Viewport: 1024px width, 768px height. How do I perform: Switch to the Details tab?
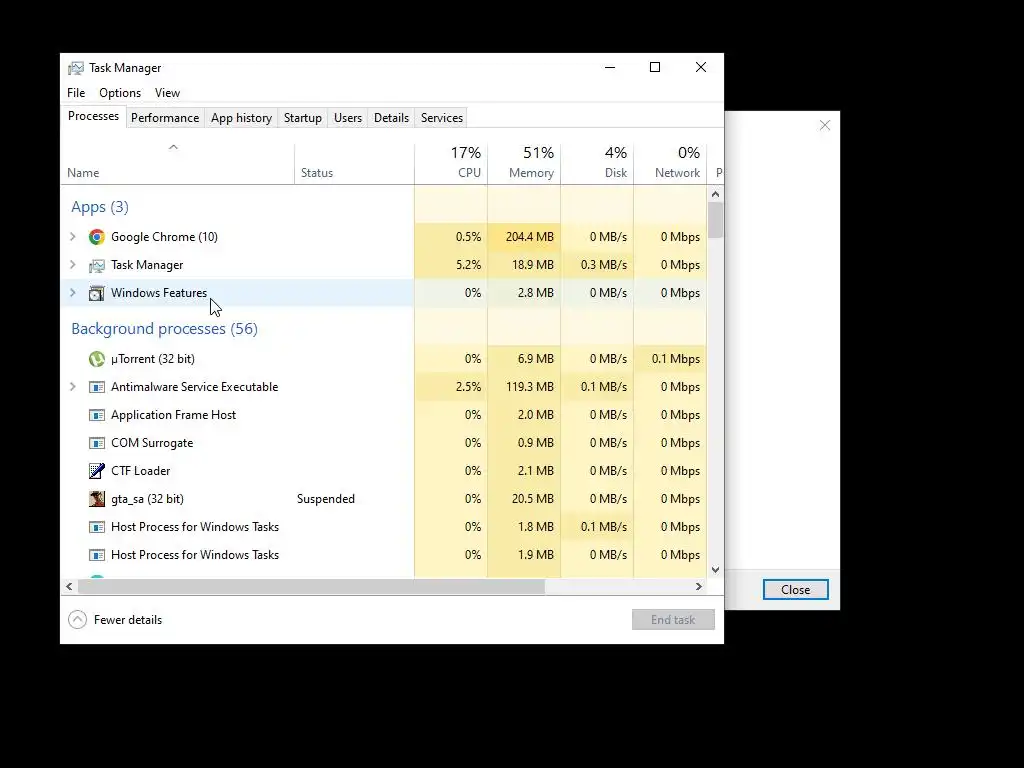point(391,118)
